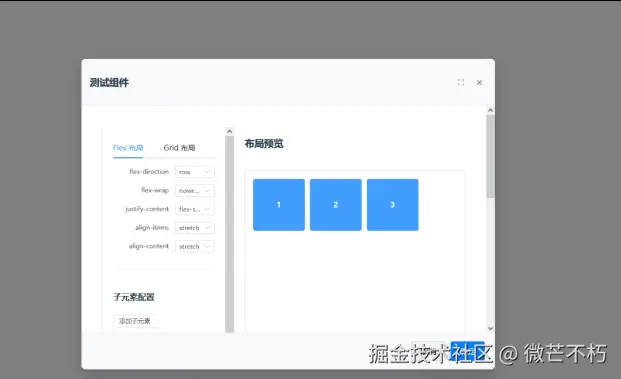Open the flex-direction dropdown
Viewport: 621px width, 379px height.
pos(194,172)
